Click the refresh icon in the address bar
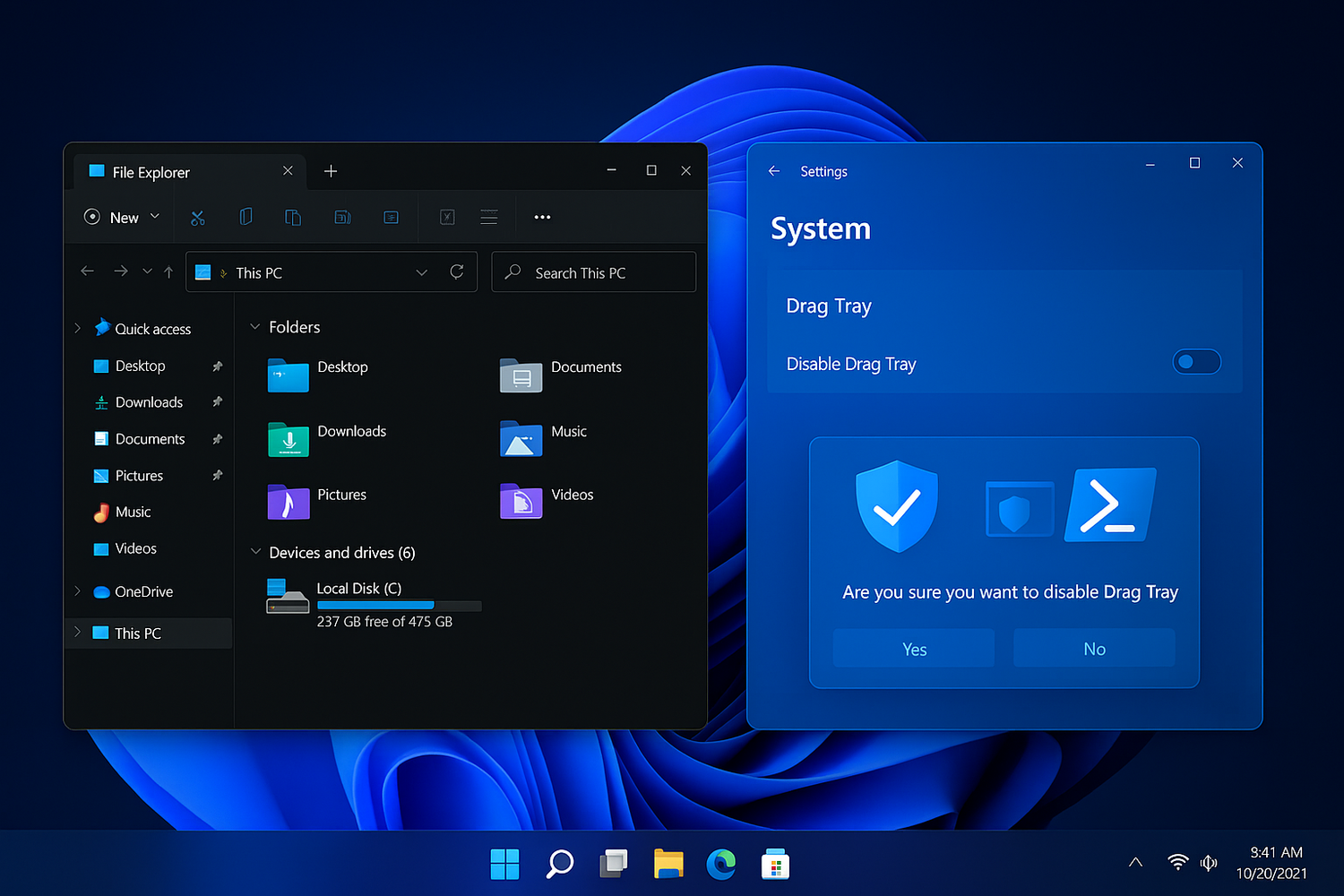This screenshot has height=896, width=1344. tap(457, 271)
